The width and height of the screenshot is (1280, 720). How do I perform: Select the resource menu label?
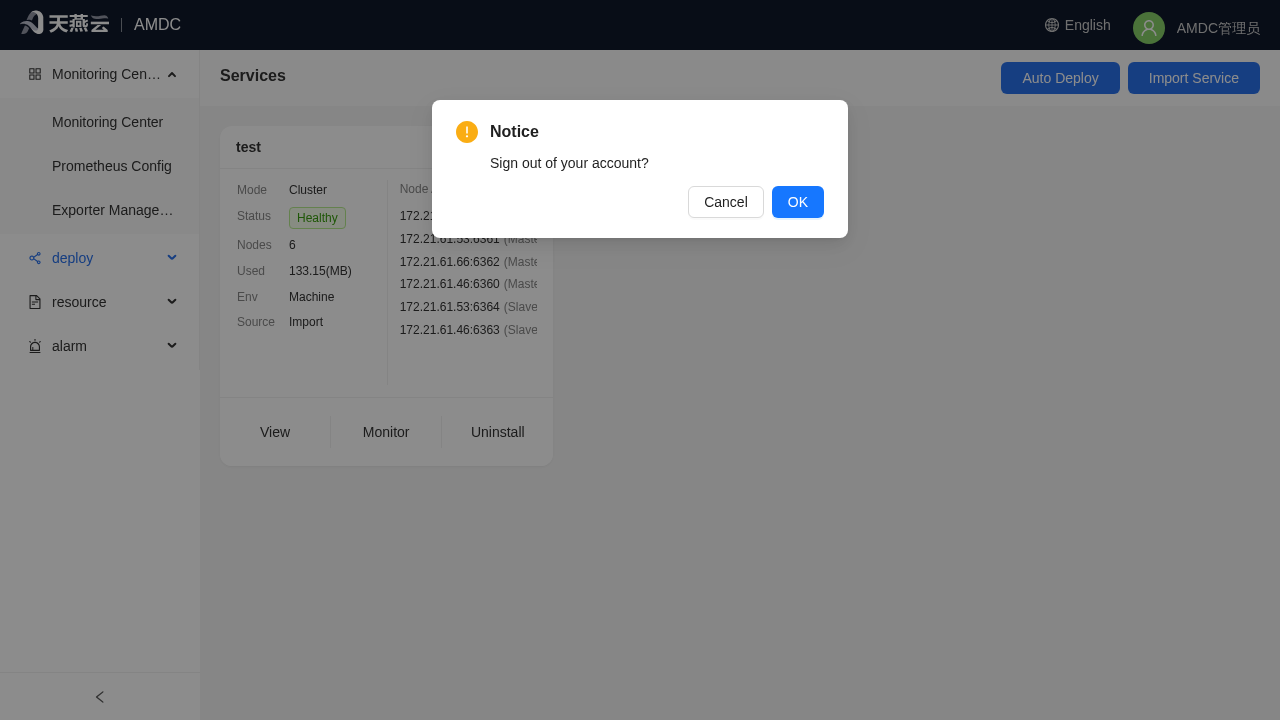79,302
